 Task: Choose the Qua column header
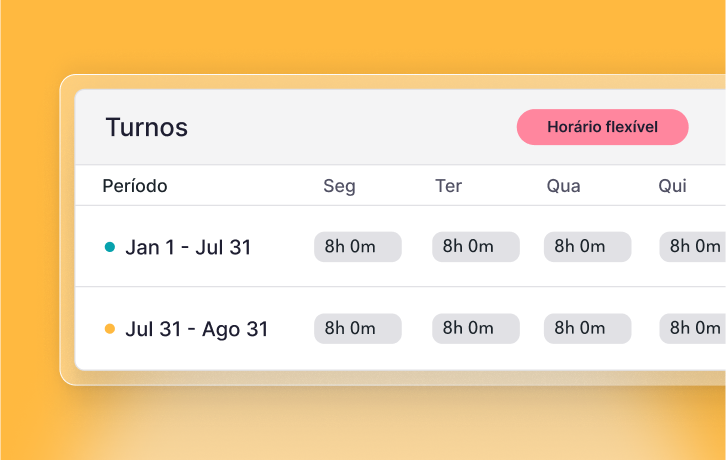pyautogui.click(x=563, y=186)
